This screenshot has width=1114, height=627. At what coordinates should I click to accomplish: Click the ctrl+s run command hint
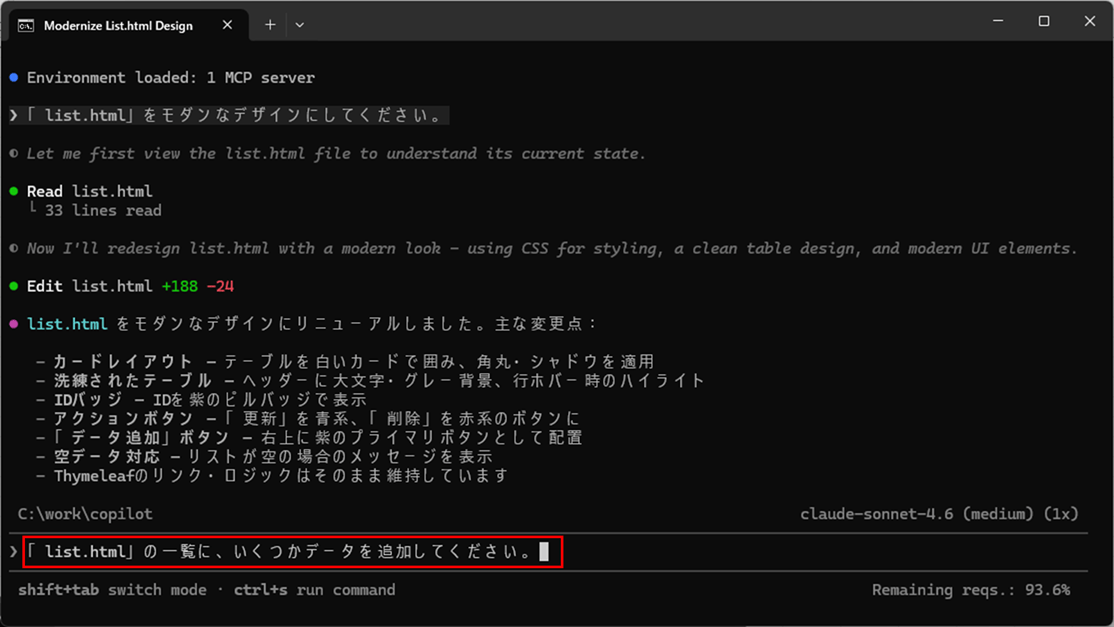pyautogui.click(x=314, y=590)
